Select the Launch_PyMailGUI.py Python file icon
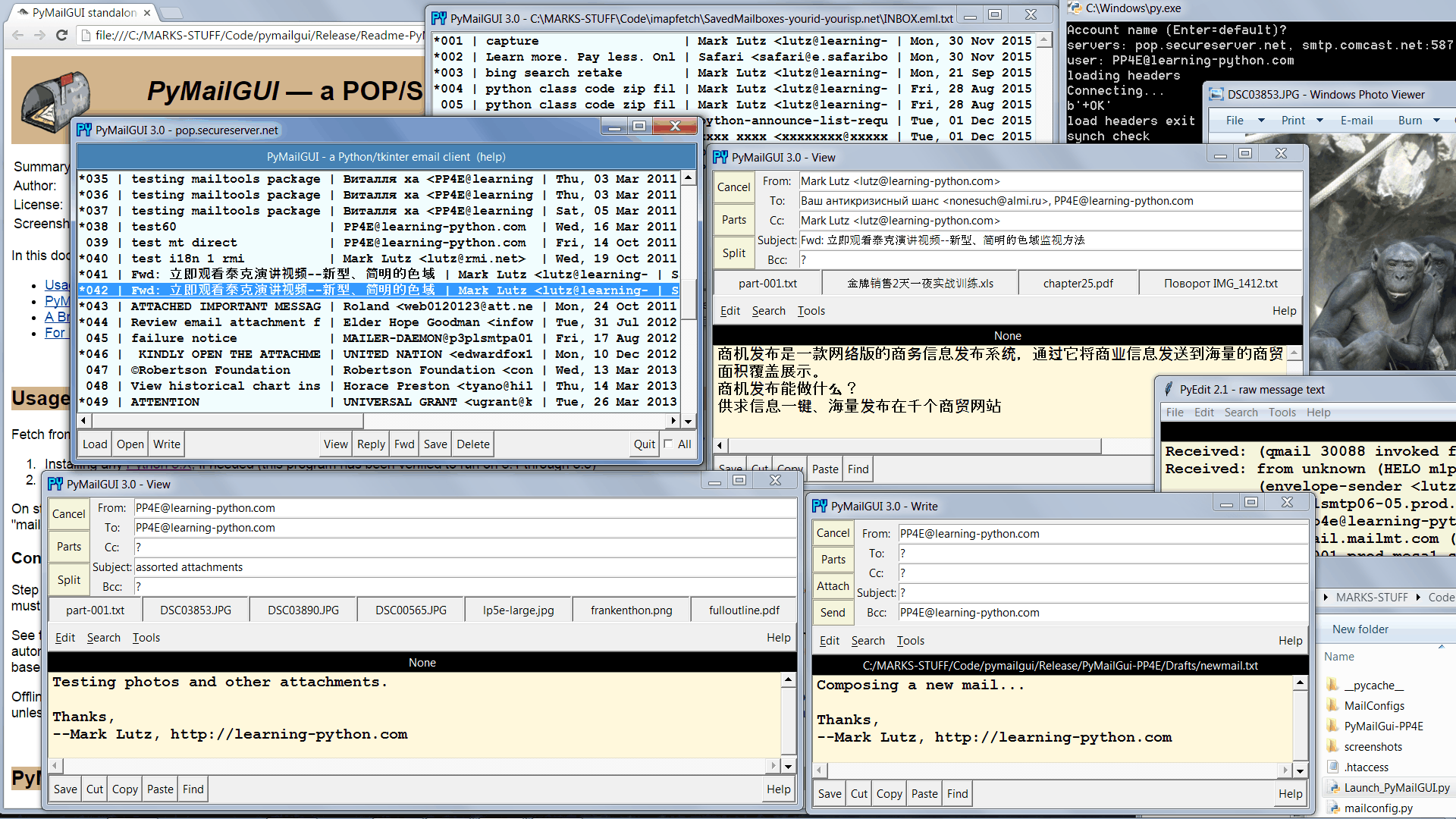 coord(1333,787)
